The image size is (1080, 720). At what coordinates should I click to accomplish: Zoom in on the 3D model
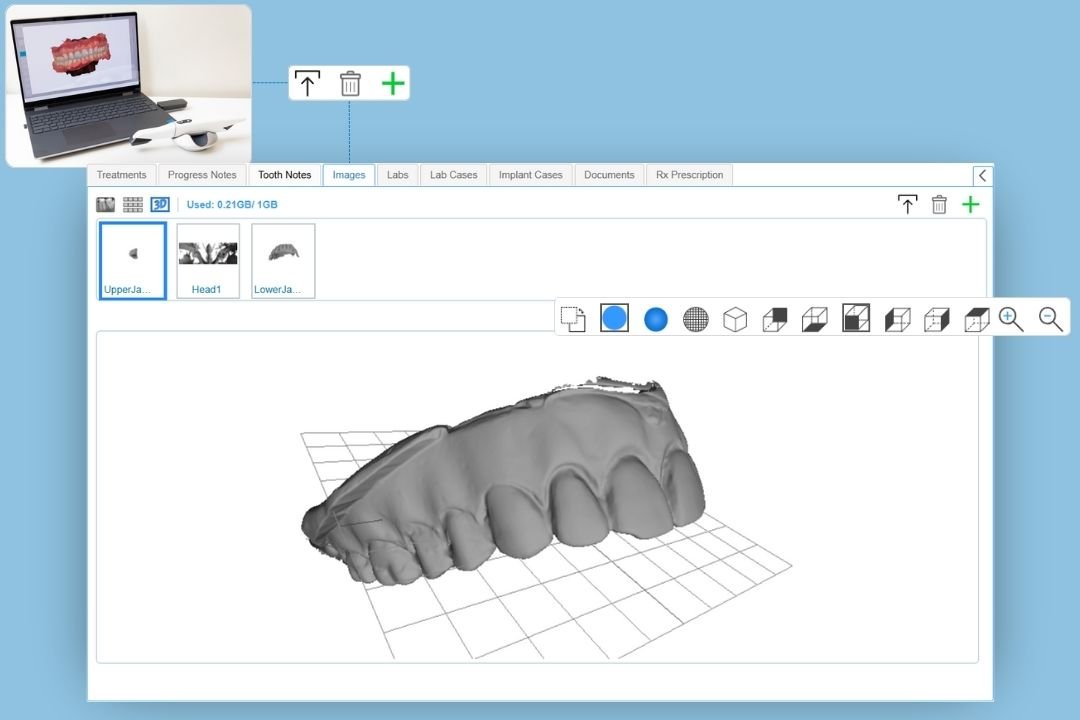click(1011, 318)
